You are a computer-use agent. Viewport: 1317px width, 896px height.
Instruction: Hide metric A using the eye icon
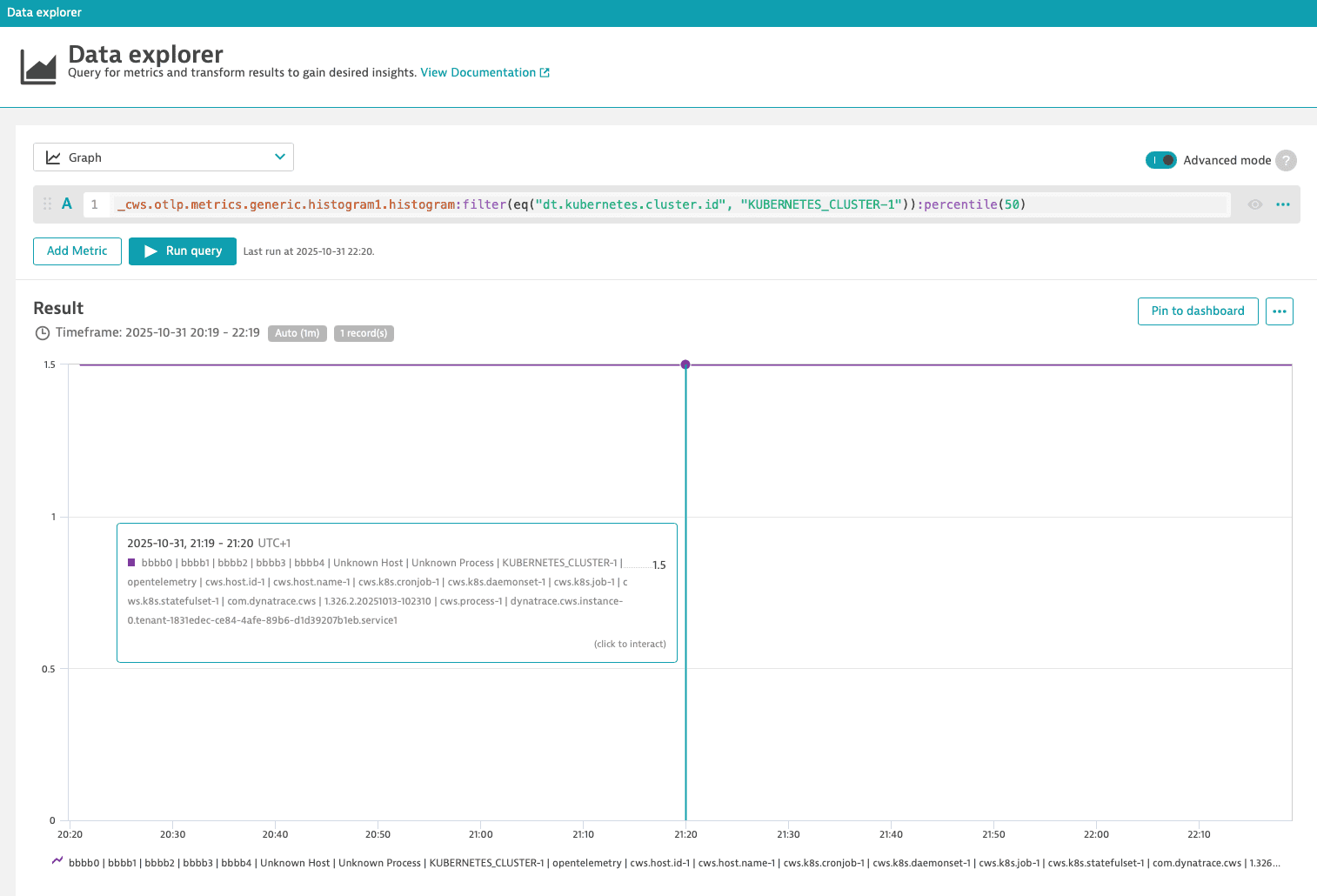coord(1254,204)
